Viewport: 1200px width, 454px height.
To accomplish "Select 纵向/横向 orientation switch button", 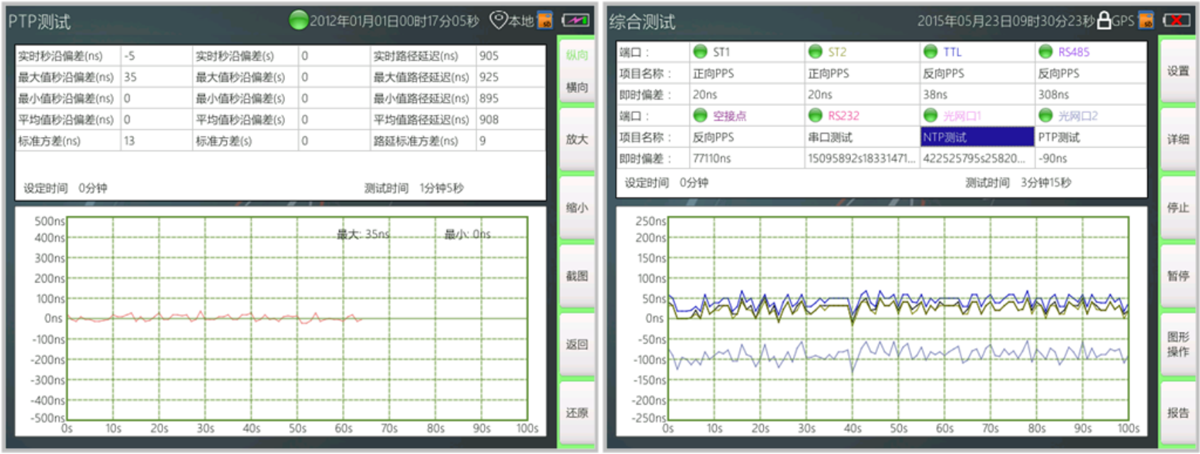I will point(577,71).
